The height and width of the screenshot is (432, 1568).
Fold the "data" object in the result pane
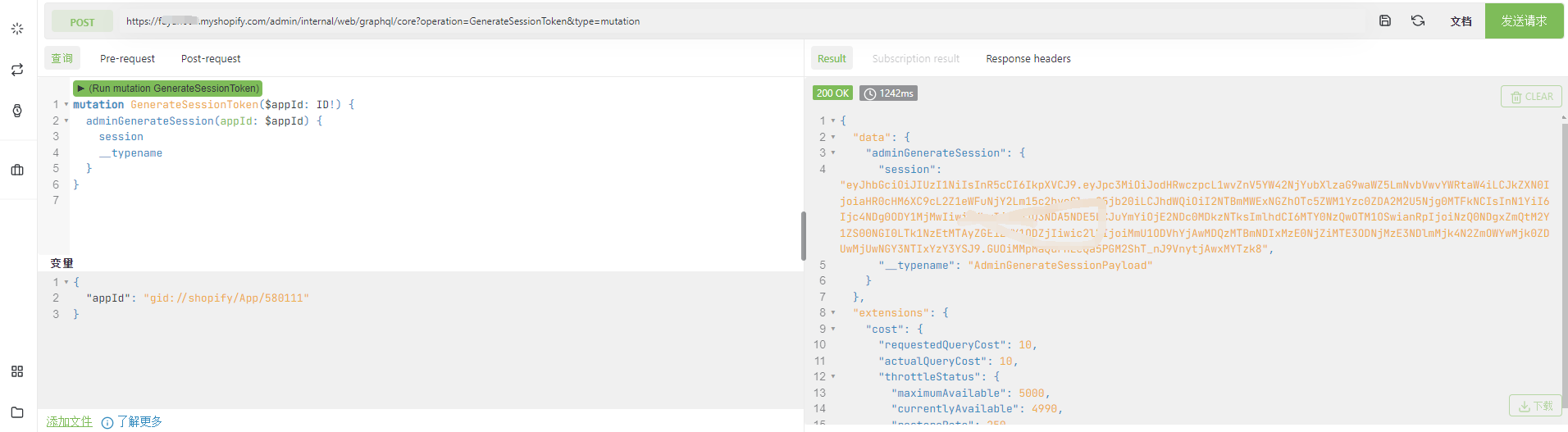(833, 138)
